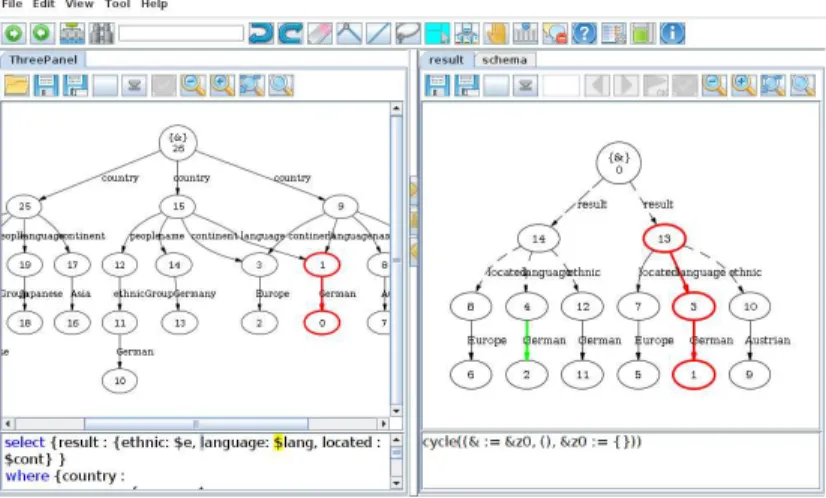The width and height of the screenshot is (826, 498).
Task: Open the View menu
Action: click(80, 4)
